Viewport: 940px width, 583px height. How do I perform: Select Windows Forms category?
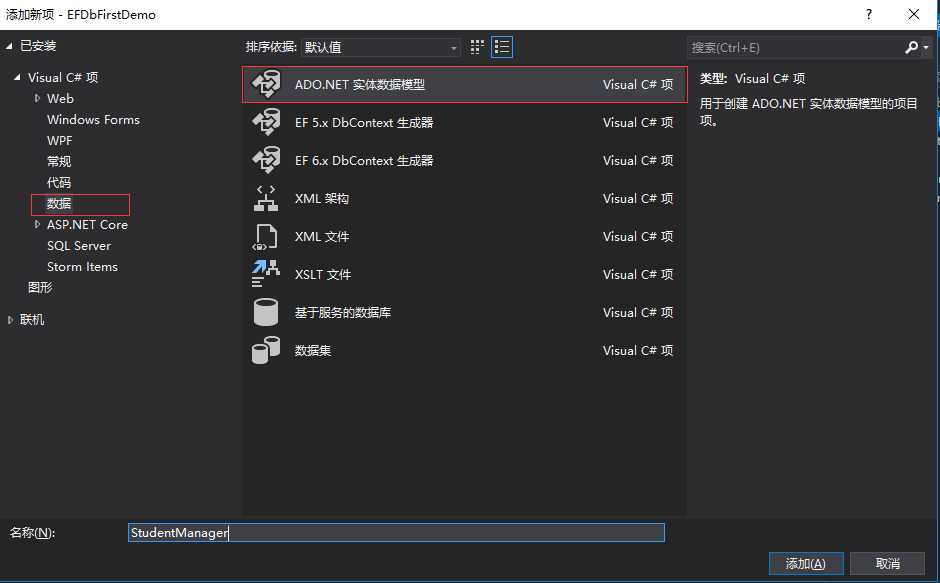94,119
